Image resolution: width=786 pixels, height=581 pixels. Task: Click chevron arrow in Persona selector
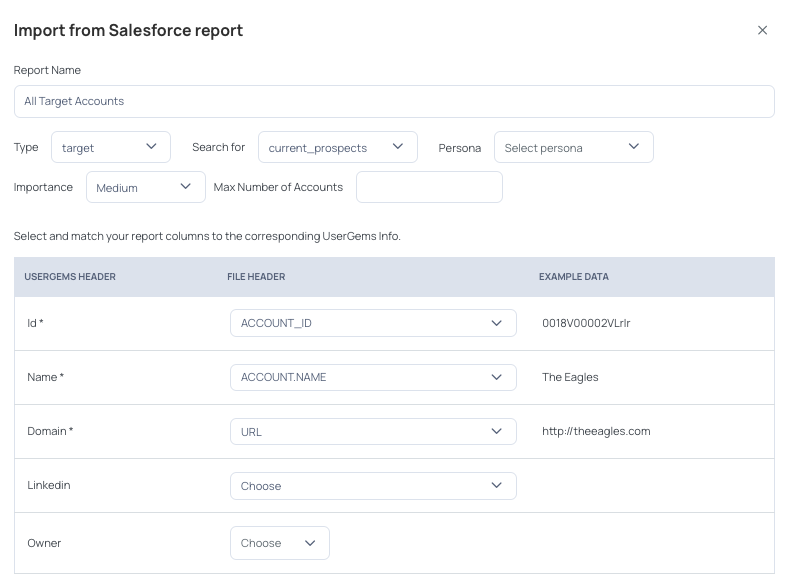click(x=634, y=146)
